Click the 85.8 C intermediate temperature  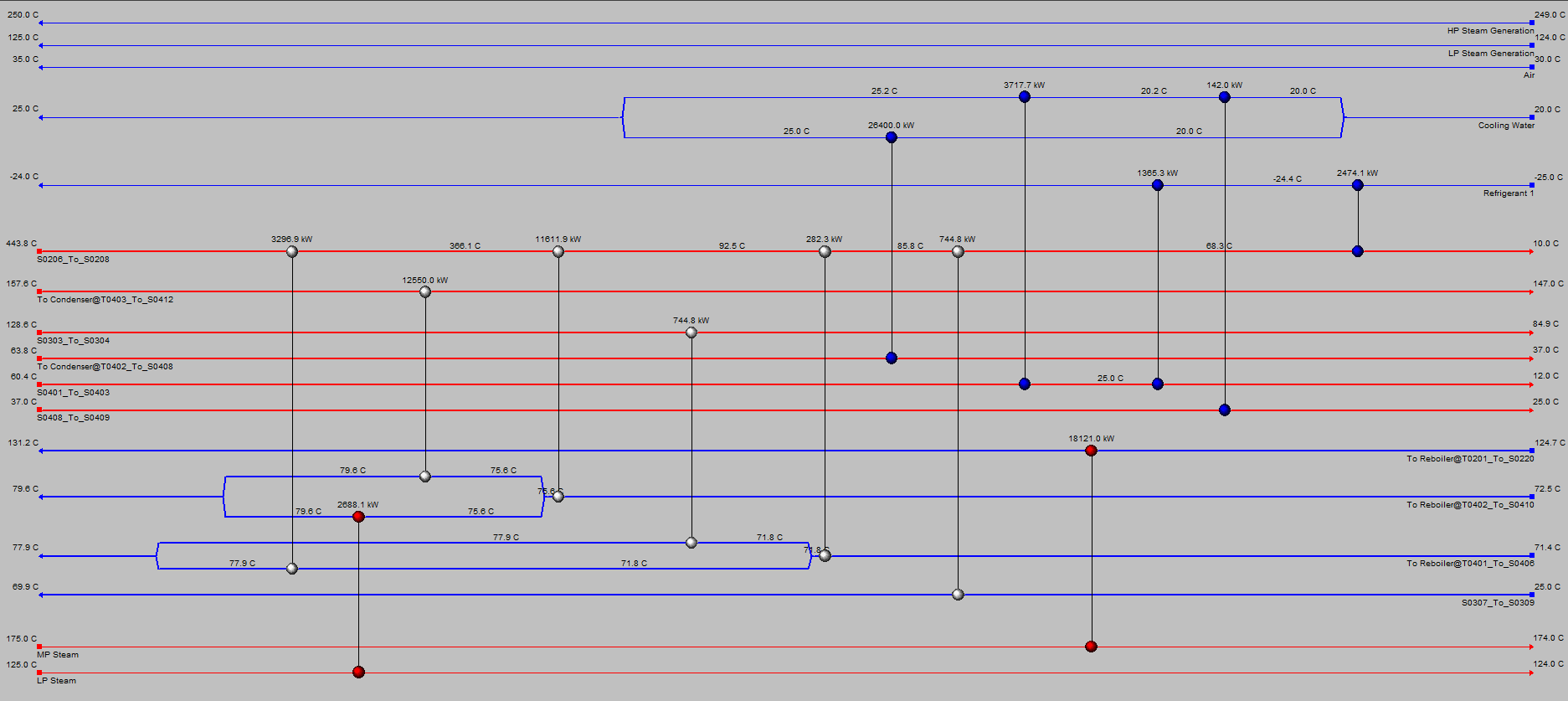910,246
